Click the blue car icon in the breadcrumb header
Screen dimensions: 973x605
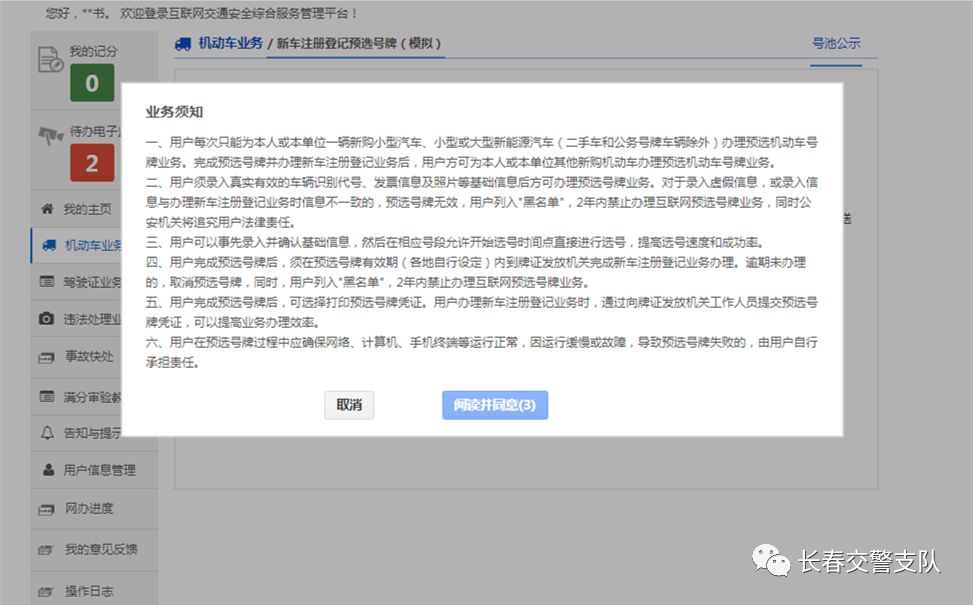[183, 44]
